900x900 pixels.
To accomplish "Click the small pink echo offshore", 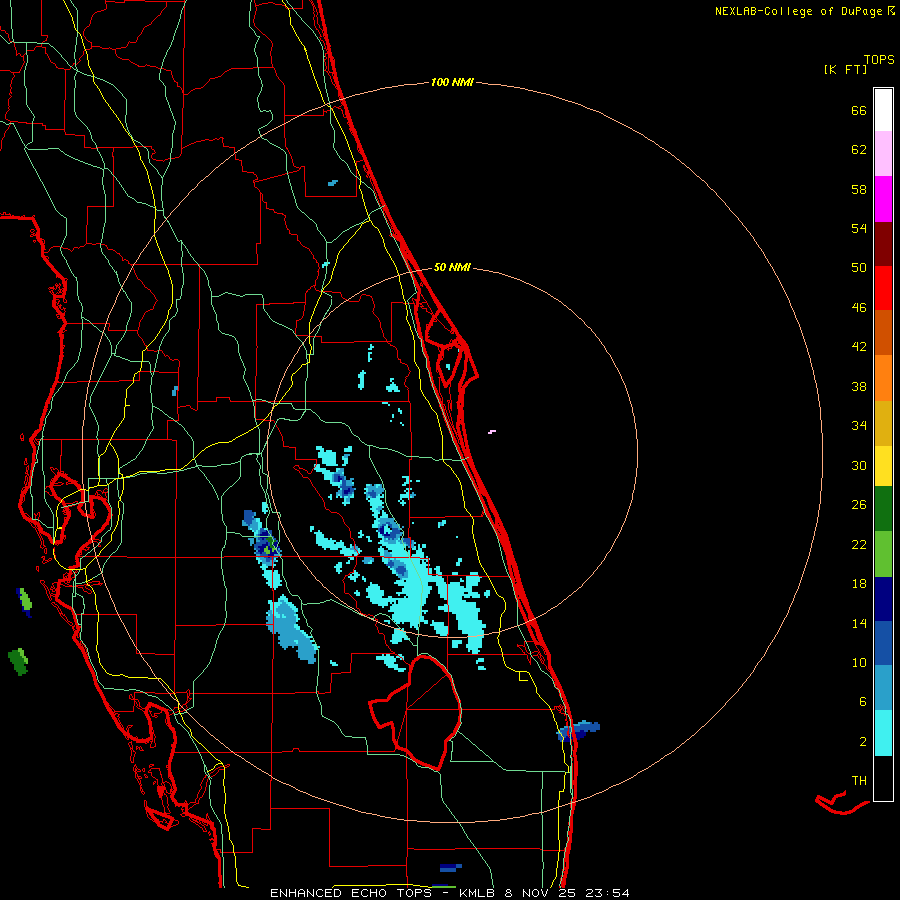I will (x=492, y=431).
